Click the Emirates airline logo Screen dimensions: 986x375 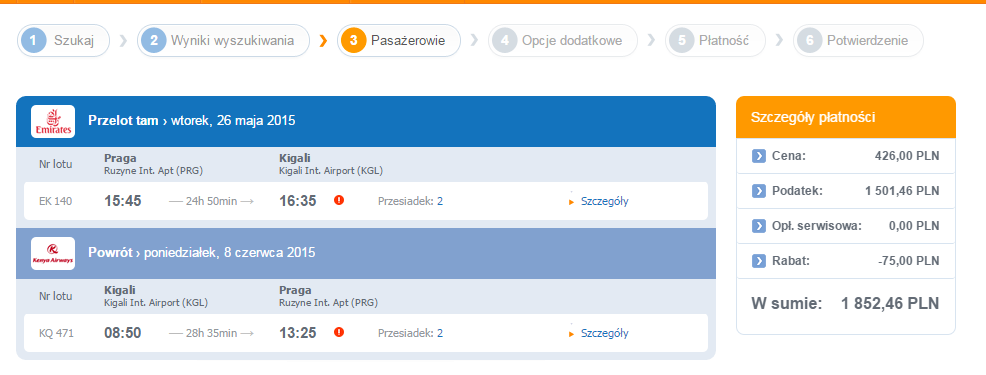[53, 121]
